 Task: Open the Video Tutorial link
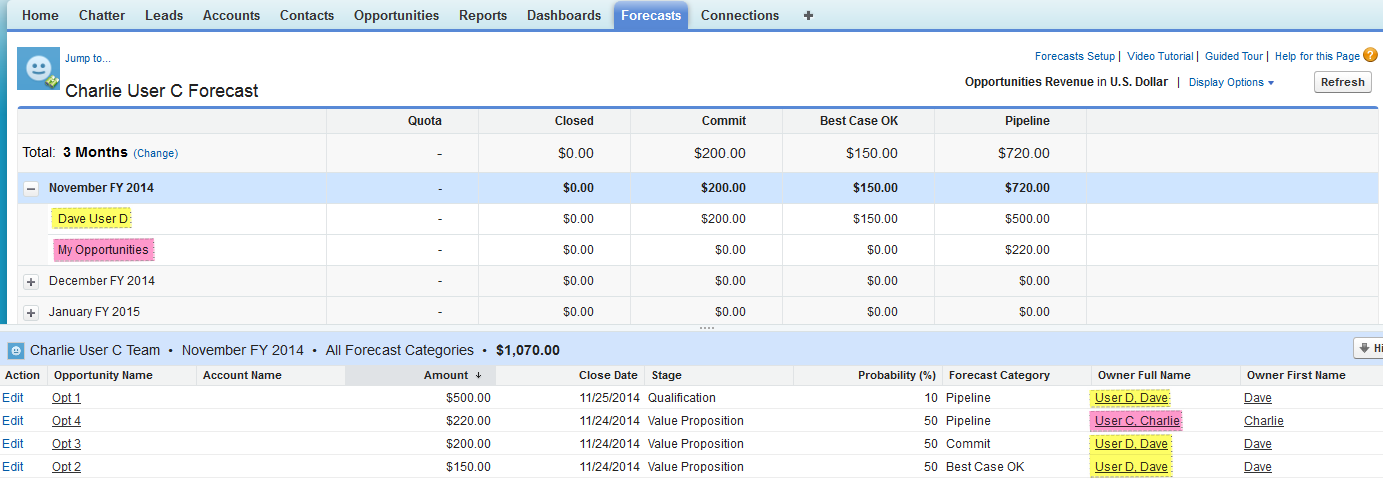1160,57
